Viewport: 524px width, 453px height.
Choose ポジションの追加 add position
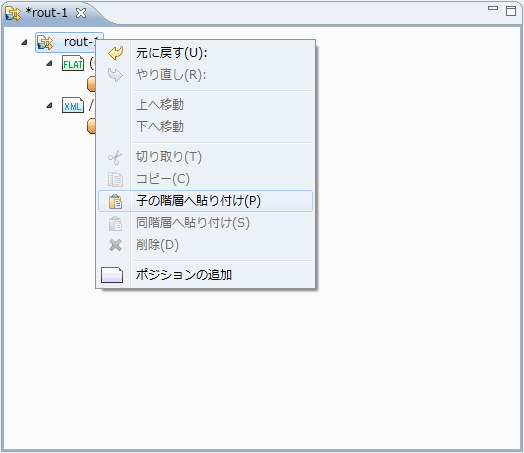pos(206,275)
